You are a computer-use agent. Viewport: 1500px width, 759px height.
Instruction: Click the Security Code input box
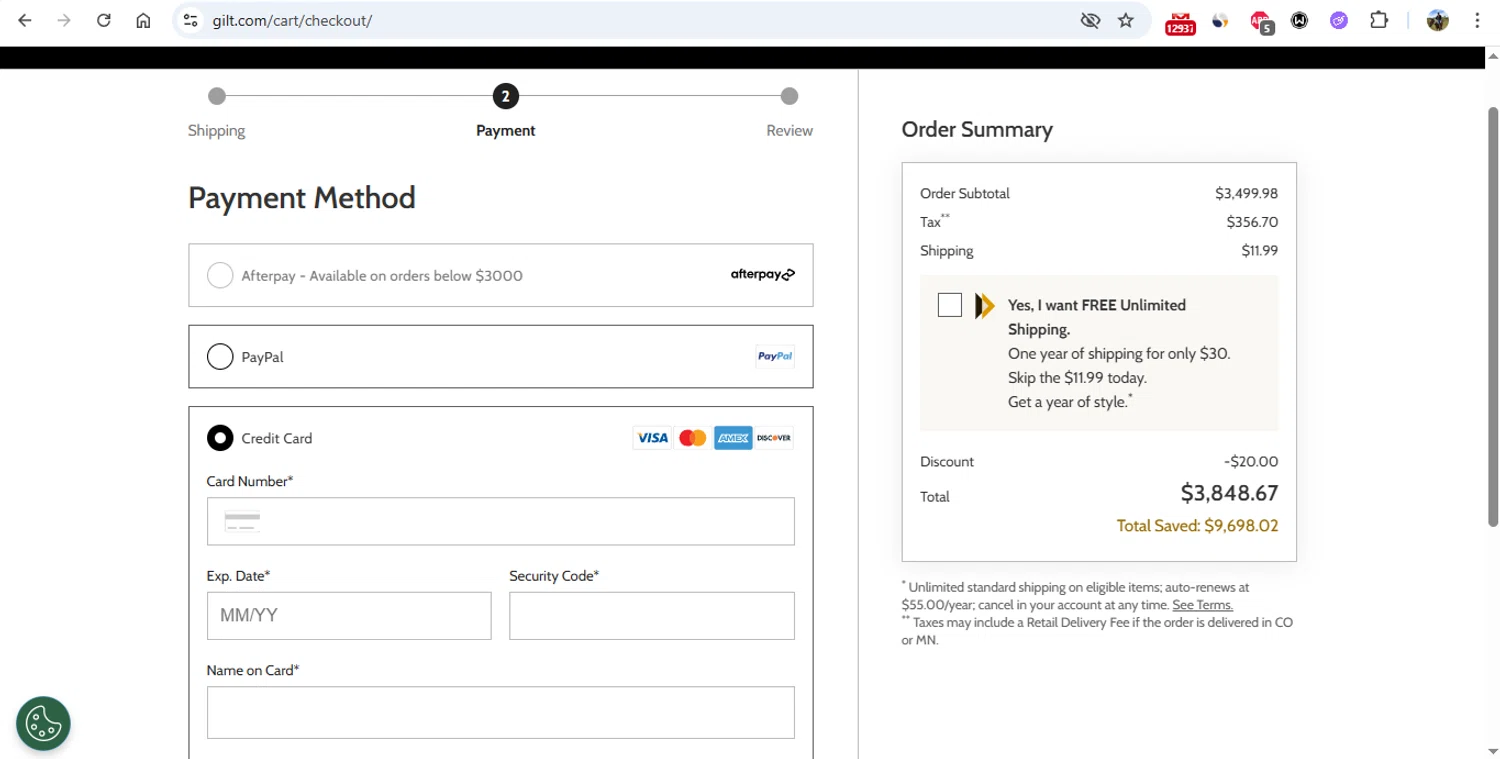[651, 615]
